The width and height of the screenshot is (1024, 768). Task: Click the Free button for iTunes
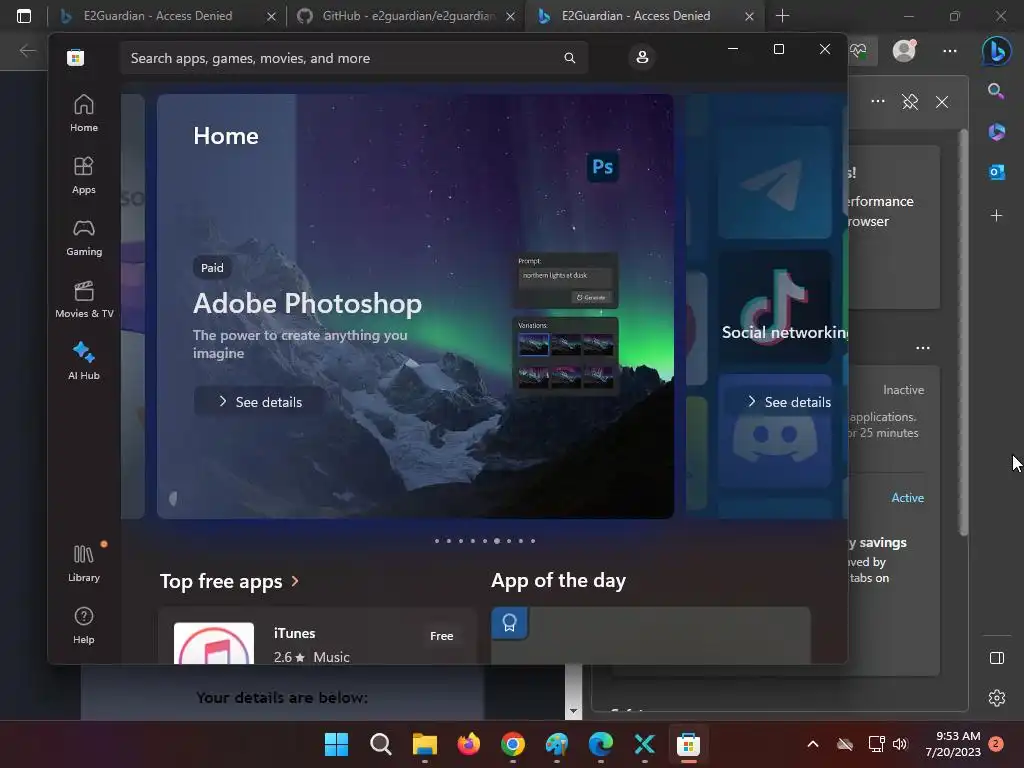tap(441, 636)
